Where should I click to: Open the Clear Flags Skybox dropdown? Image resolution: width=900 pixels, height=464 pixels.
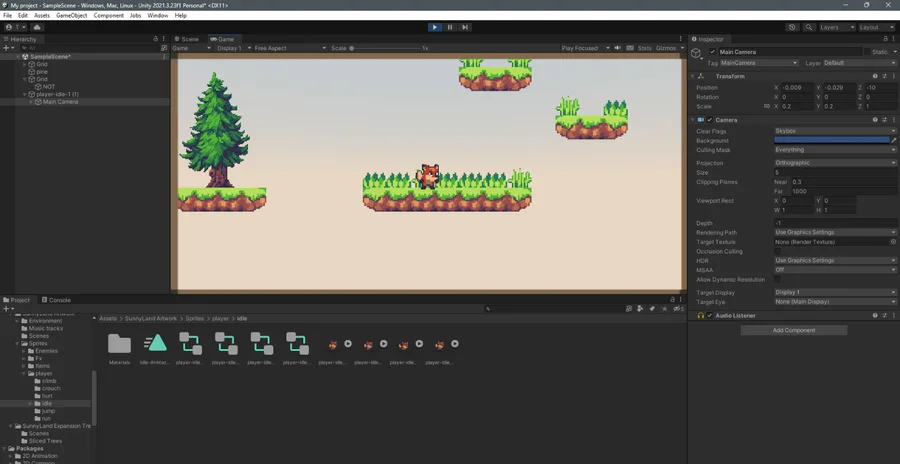835,131
